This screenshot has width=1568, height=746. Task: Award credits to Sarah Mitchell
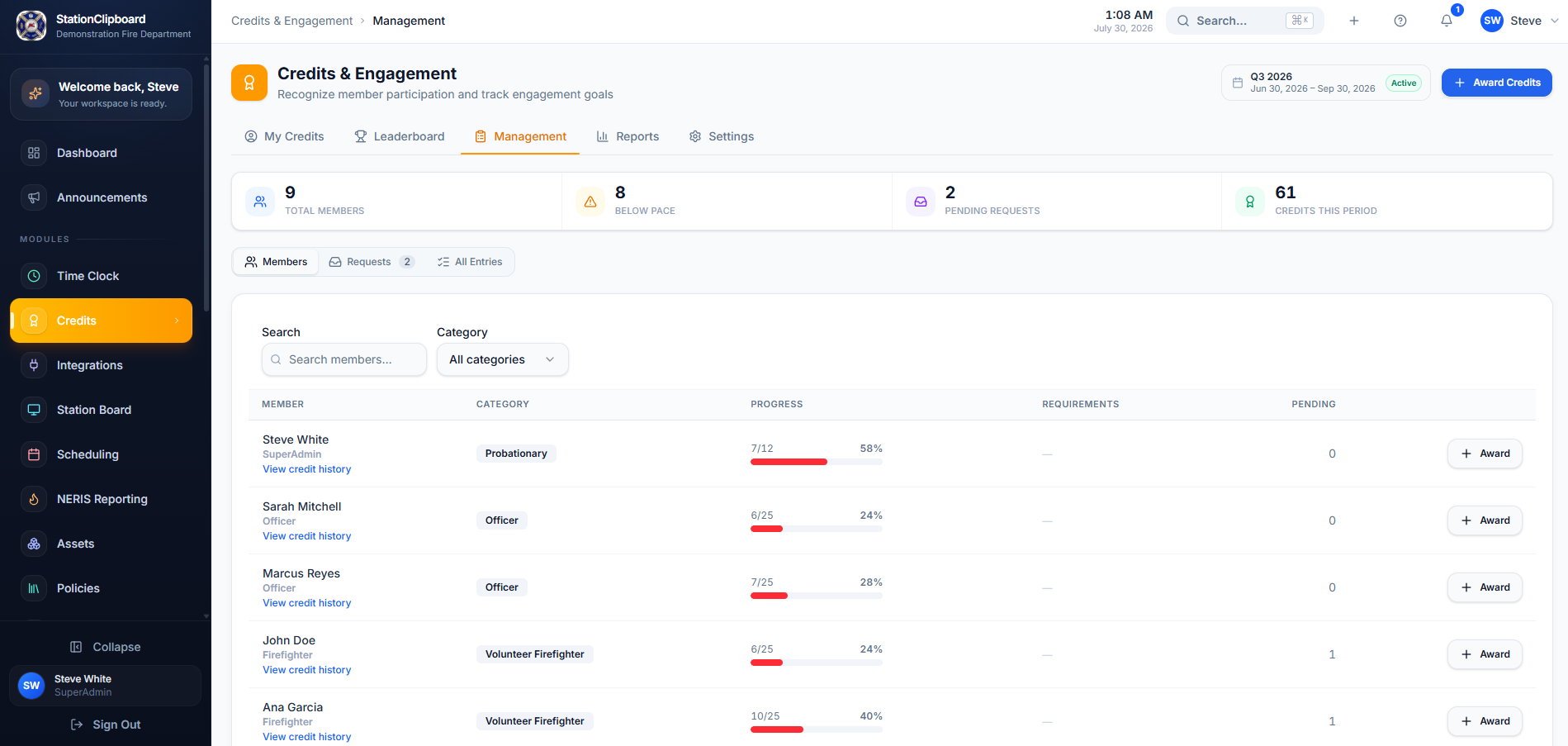pyautogui.click(x=1485, y=520)
